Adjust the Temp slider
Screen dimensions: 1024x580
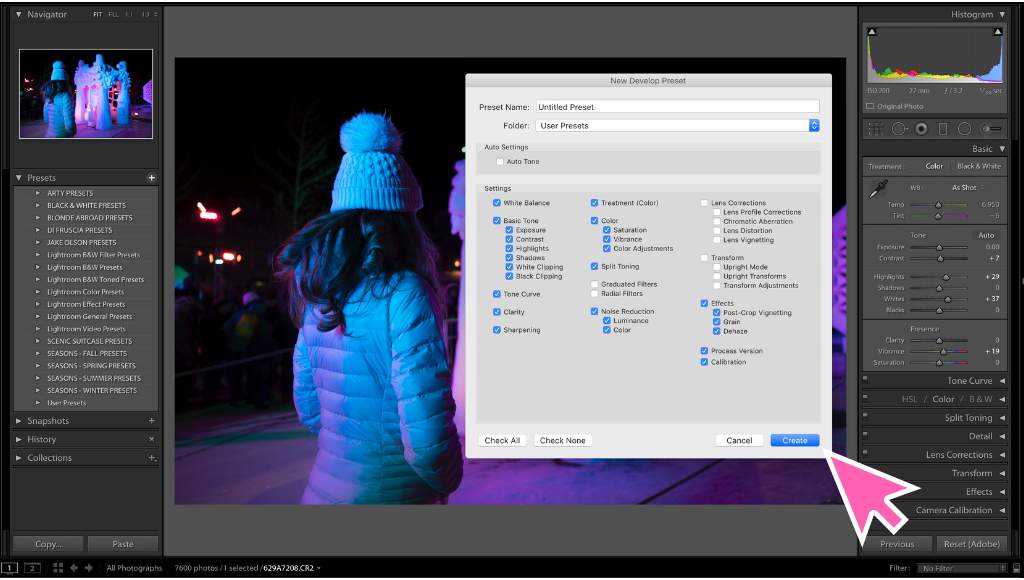pos(938,204)
